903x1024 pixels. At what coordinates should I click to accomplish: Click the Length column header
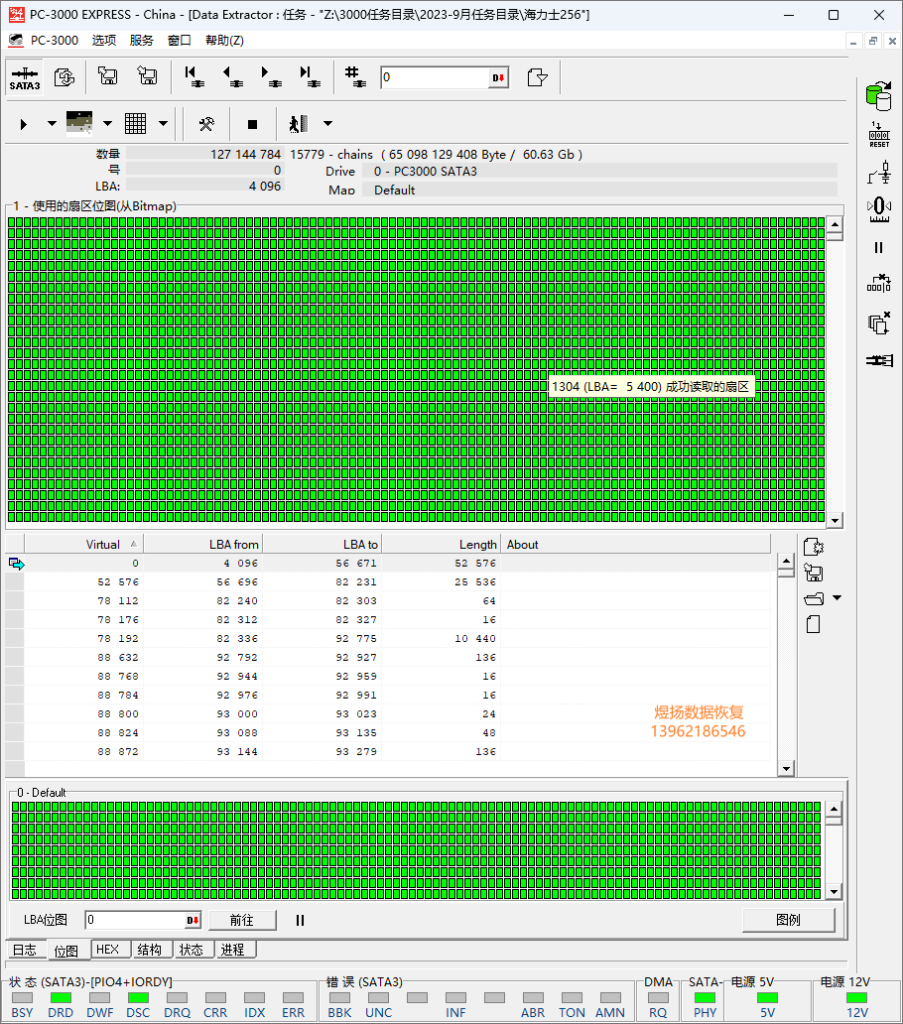441,545
